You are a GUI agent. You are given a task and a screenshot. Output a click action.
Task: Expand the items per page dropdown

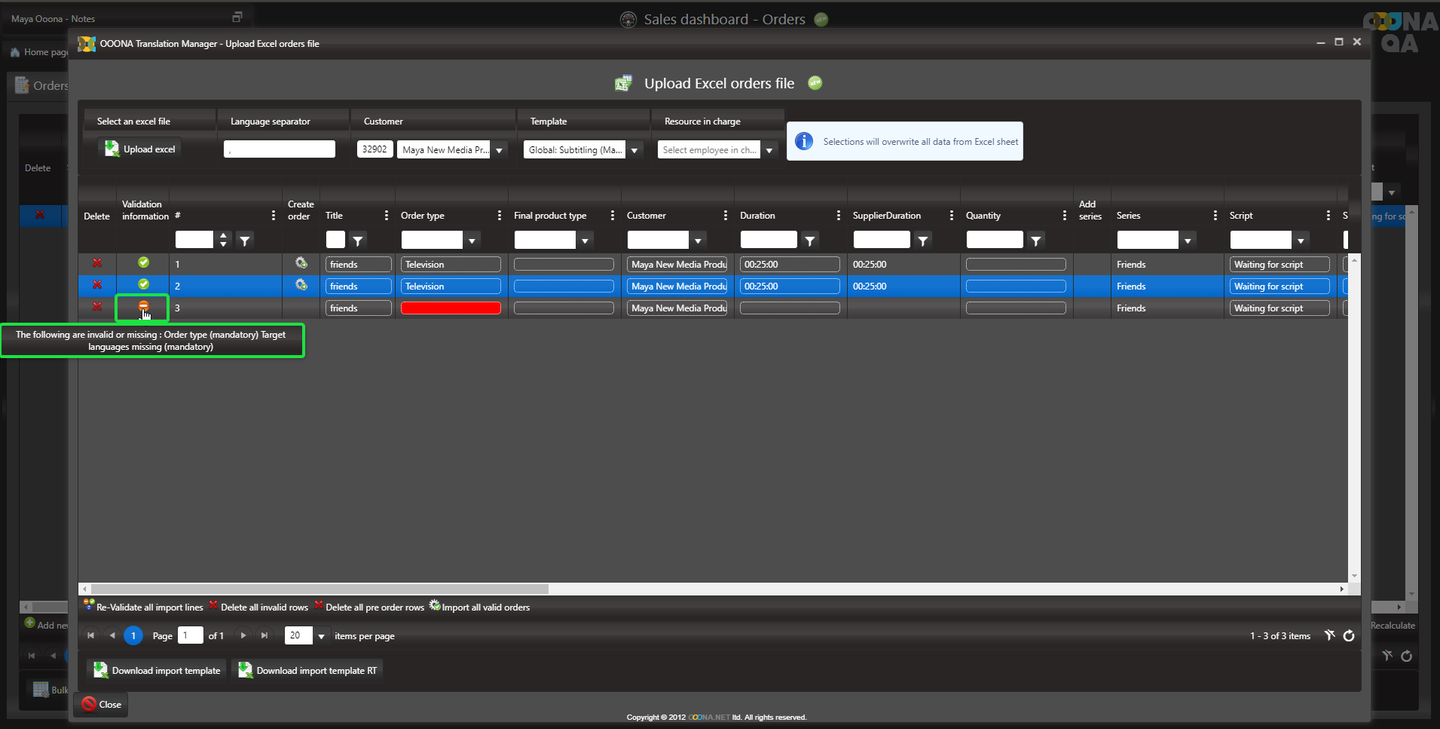click(x=321, y=636)
